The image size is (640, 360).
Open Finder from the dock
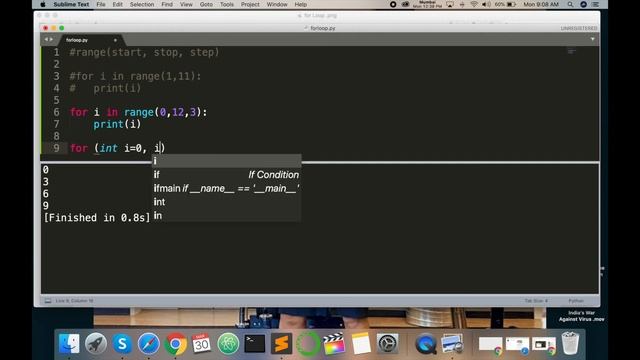tap(69, 343)
